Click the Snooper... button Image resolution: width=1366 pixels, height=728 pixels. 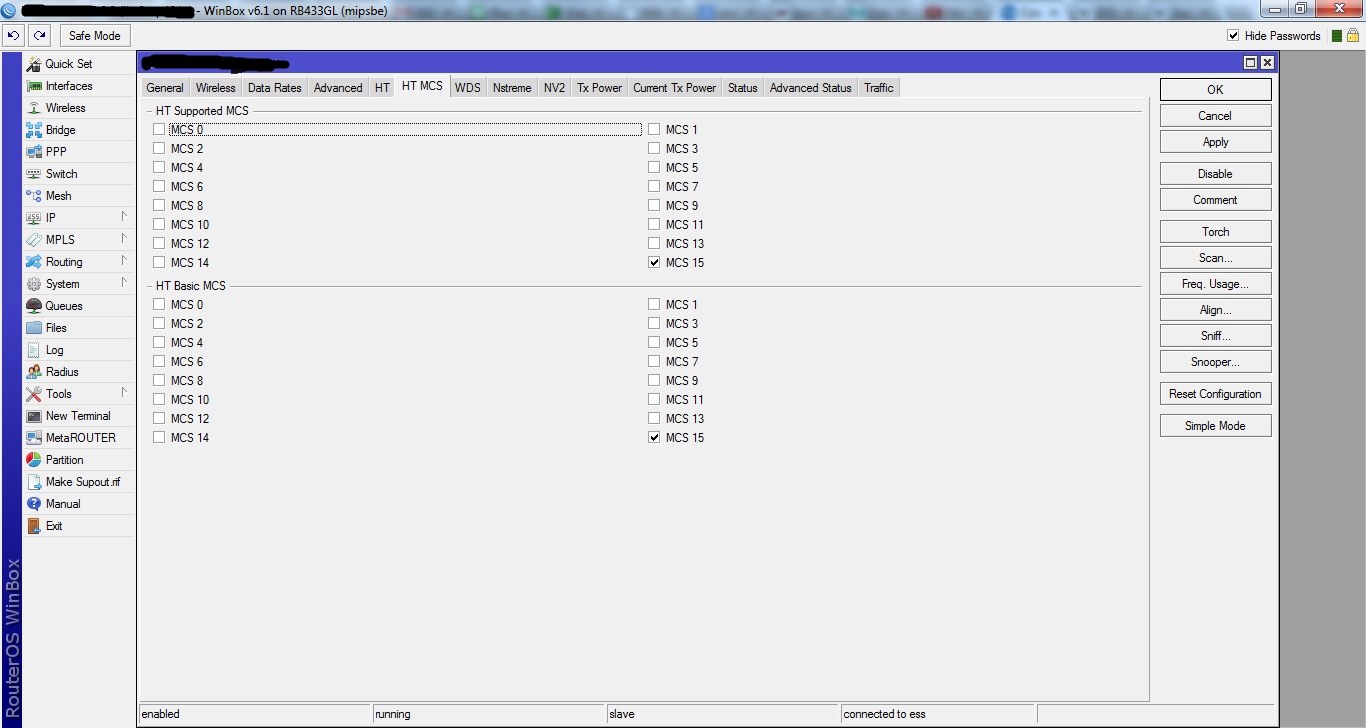click(1215, 362)
